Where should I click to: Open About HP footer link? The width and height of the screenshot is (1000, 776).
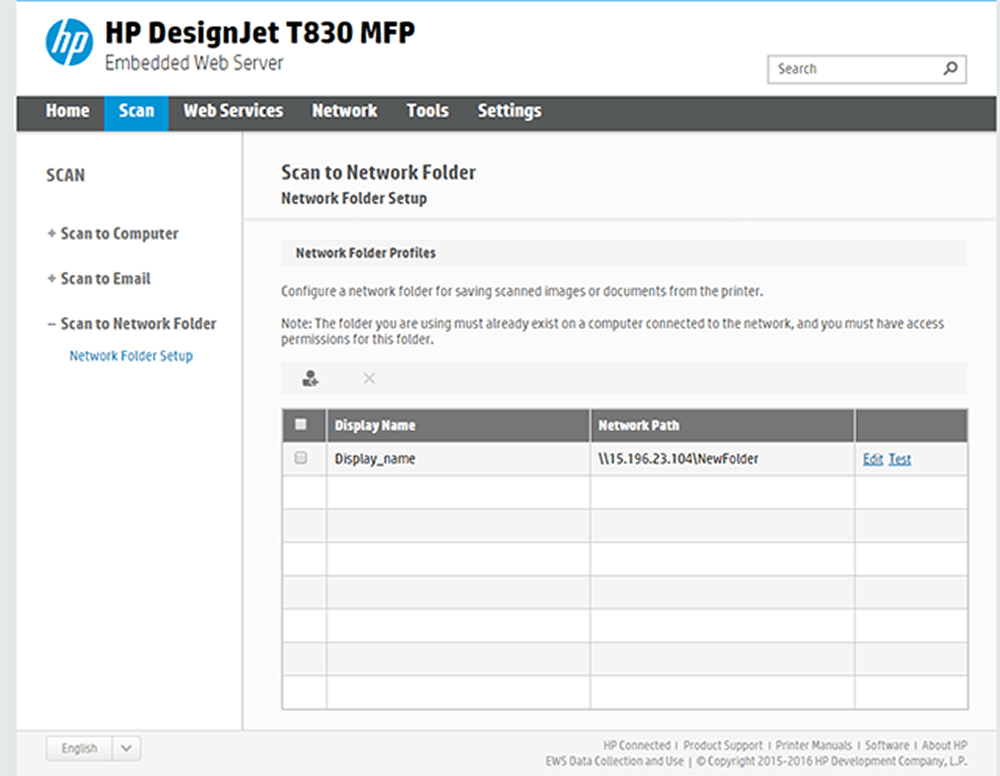pos(945,745)
